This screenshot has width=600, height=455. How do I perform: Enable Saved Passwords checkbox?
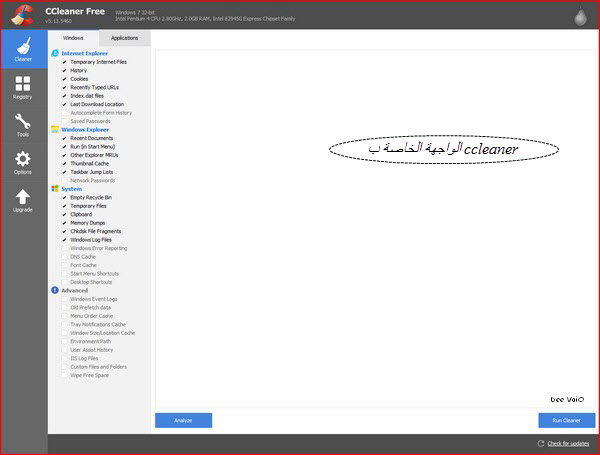(x=64, y=121)
